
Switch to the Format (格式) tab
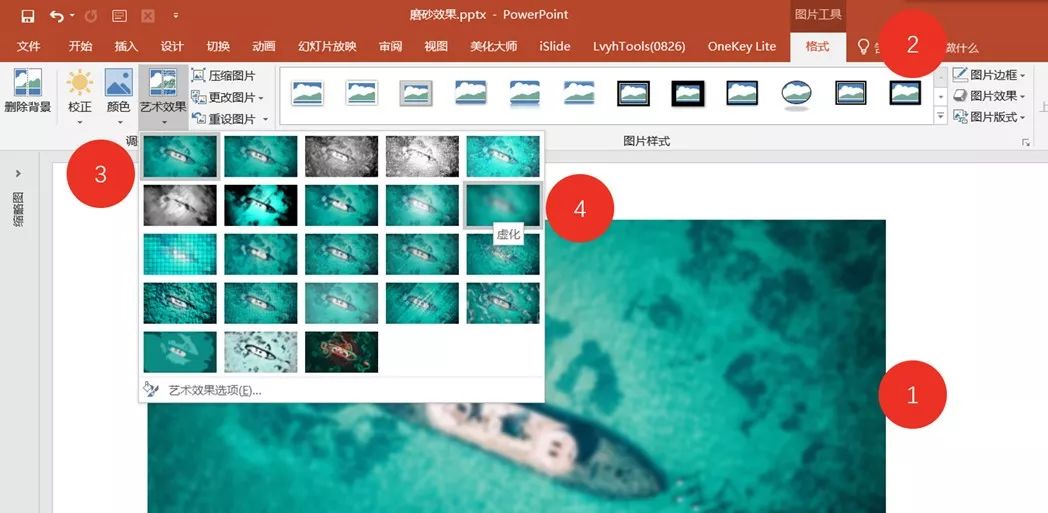pyautogui.click(x=817, y=47)
